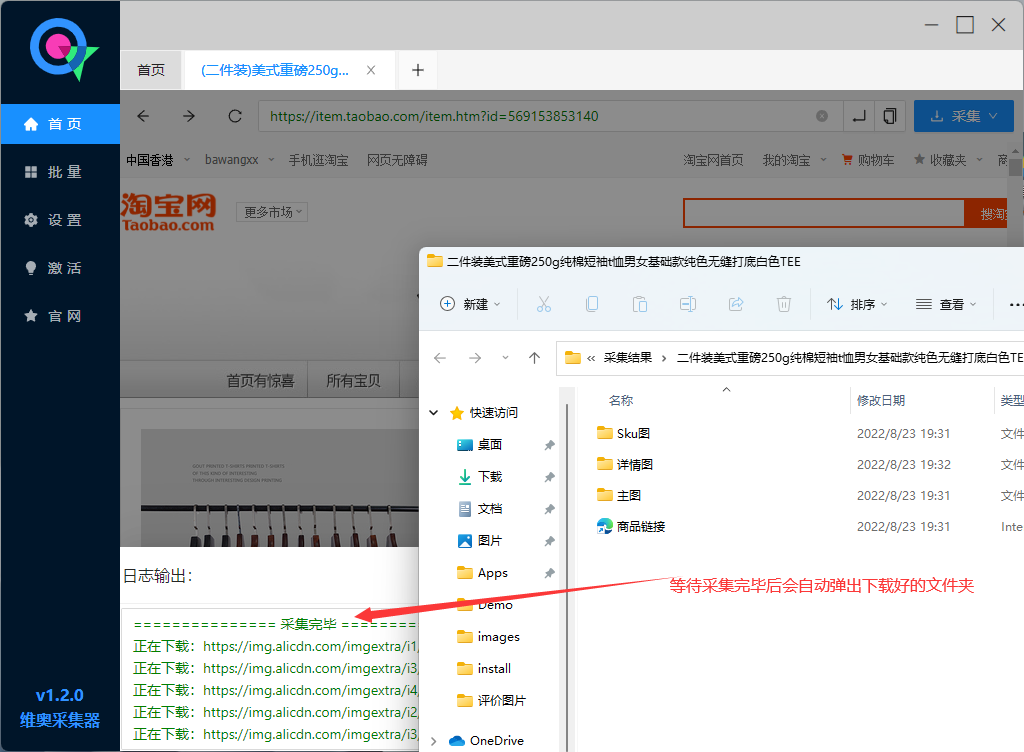Image resolution: width=1024 pixels, height=752 pixels.
Task: Open 激活 activation in the sidebar
Action: coord(60,268)
